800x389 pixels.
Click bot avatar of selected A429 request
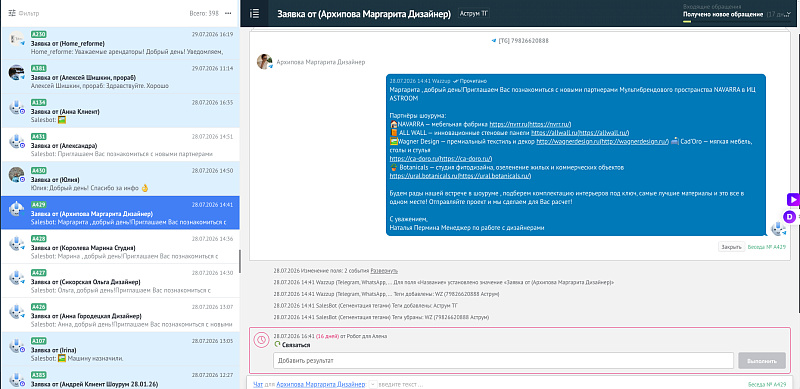[17, 210]
